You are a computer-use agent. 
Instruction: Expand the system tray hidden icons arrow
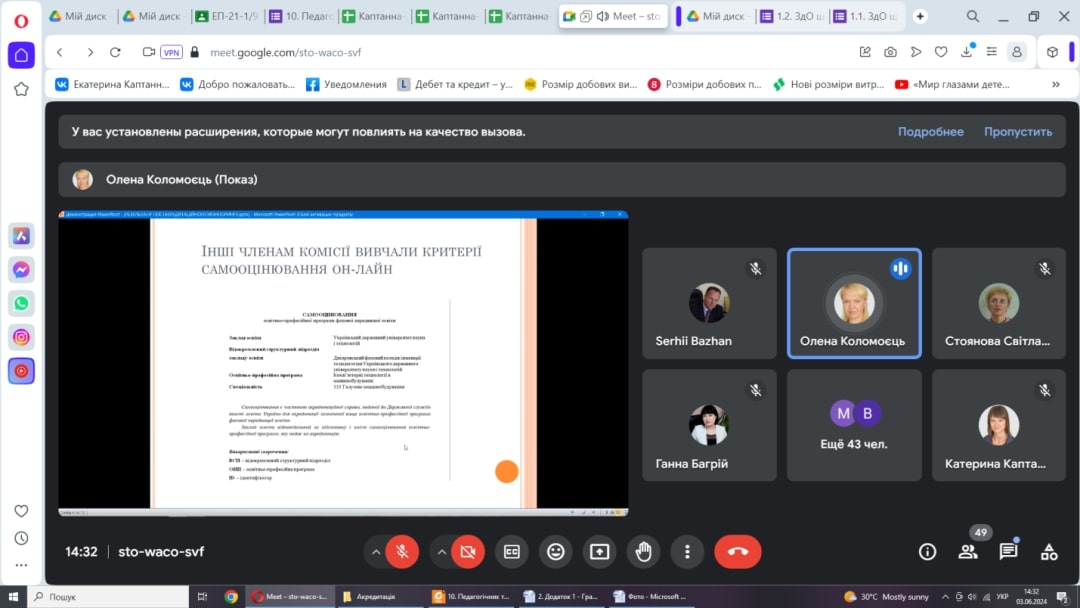click(x=945, y=596)
